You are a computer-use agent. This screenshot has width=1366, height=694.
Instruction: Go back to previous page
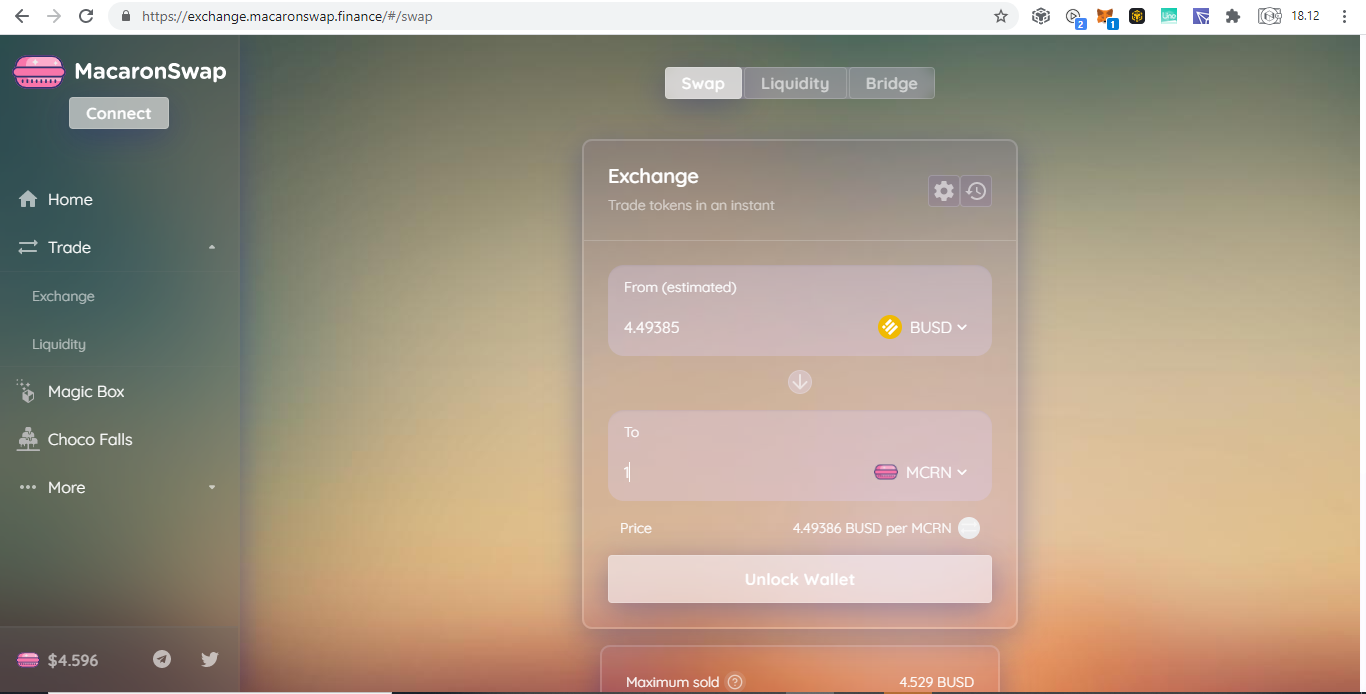point(22,16)
